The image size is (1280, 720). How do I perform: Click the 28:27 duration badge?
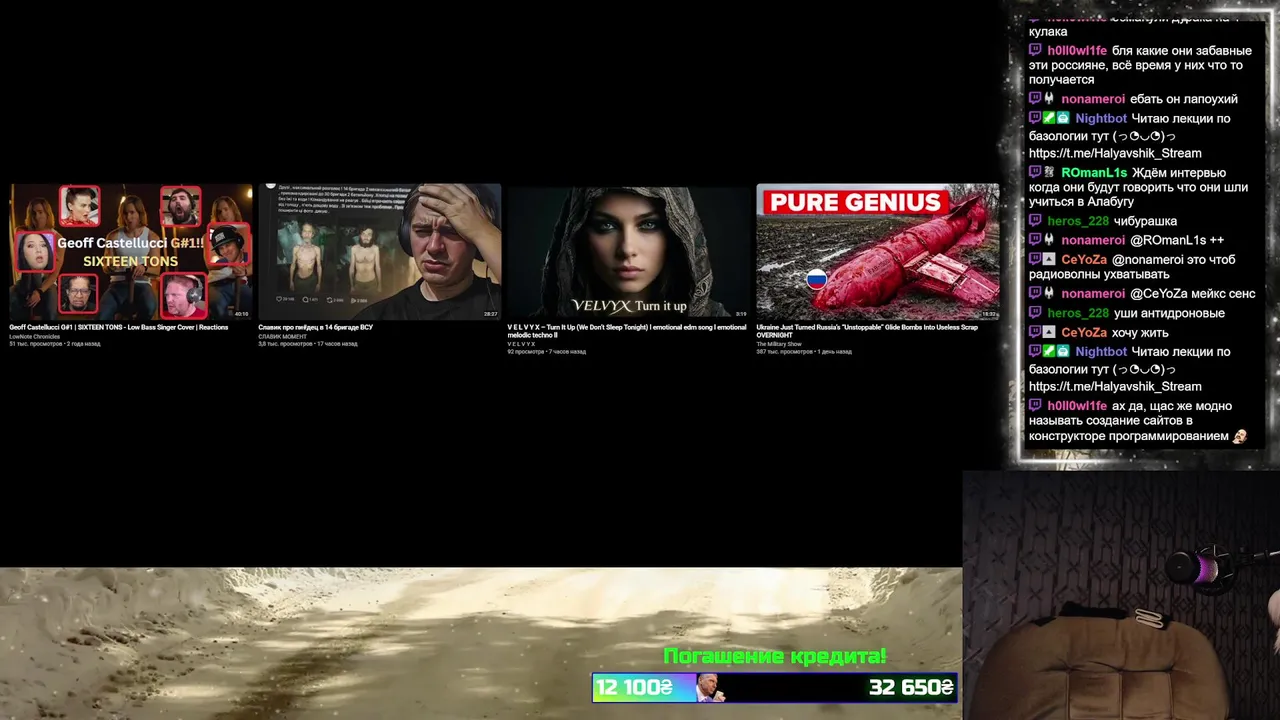pyautogui.click(x=490, y=314)
